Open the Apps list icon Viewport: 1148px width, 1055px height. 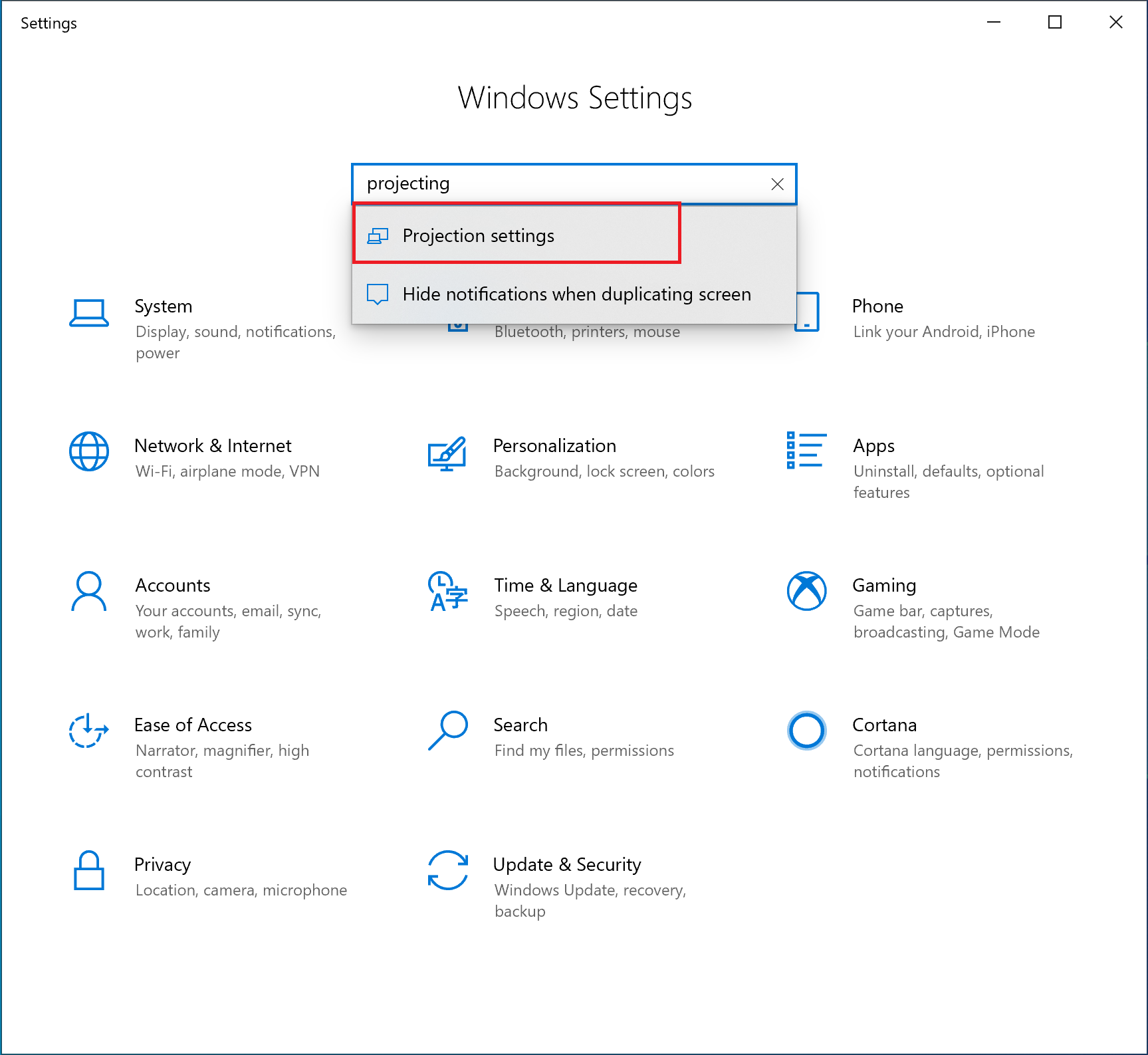(806, 450)
